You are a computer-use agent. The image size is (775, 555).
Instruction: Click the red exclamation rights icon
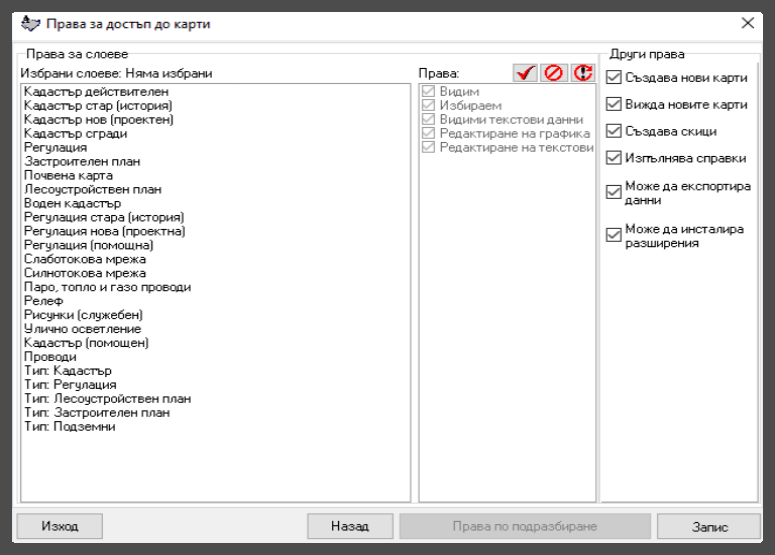582,73
